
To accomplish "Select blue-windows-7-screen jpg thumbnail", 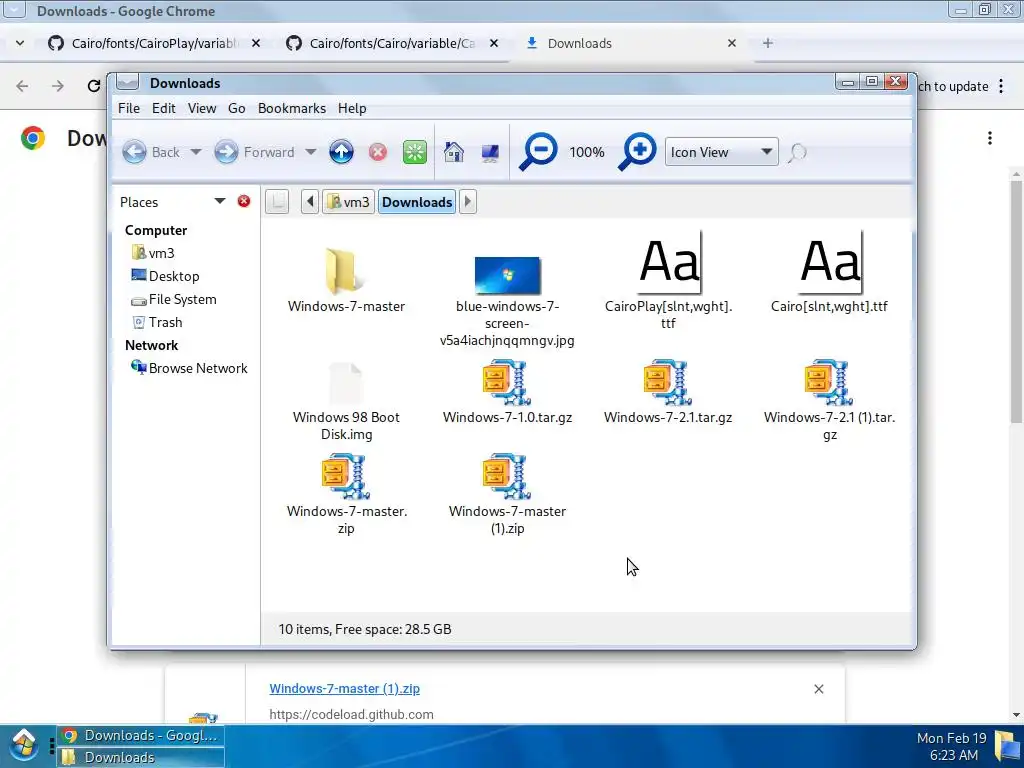I will point(507,300).
